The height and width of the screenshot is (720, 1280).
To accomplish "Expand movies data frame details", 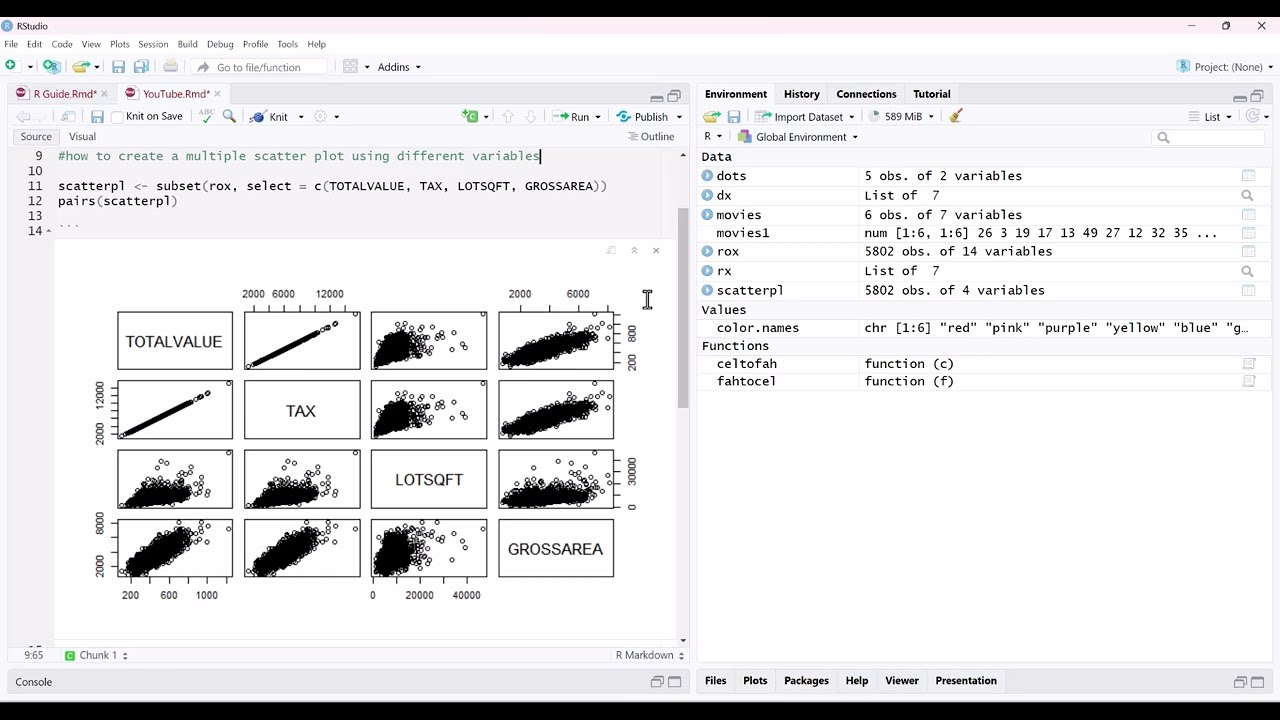I will pyautogui.click(x=707, y=215).
